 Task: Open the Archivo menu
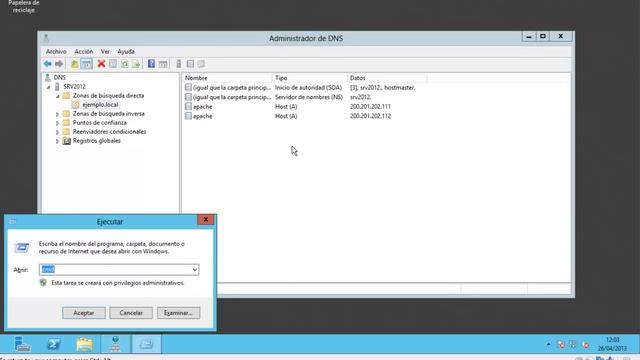coord(56,51)
